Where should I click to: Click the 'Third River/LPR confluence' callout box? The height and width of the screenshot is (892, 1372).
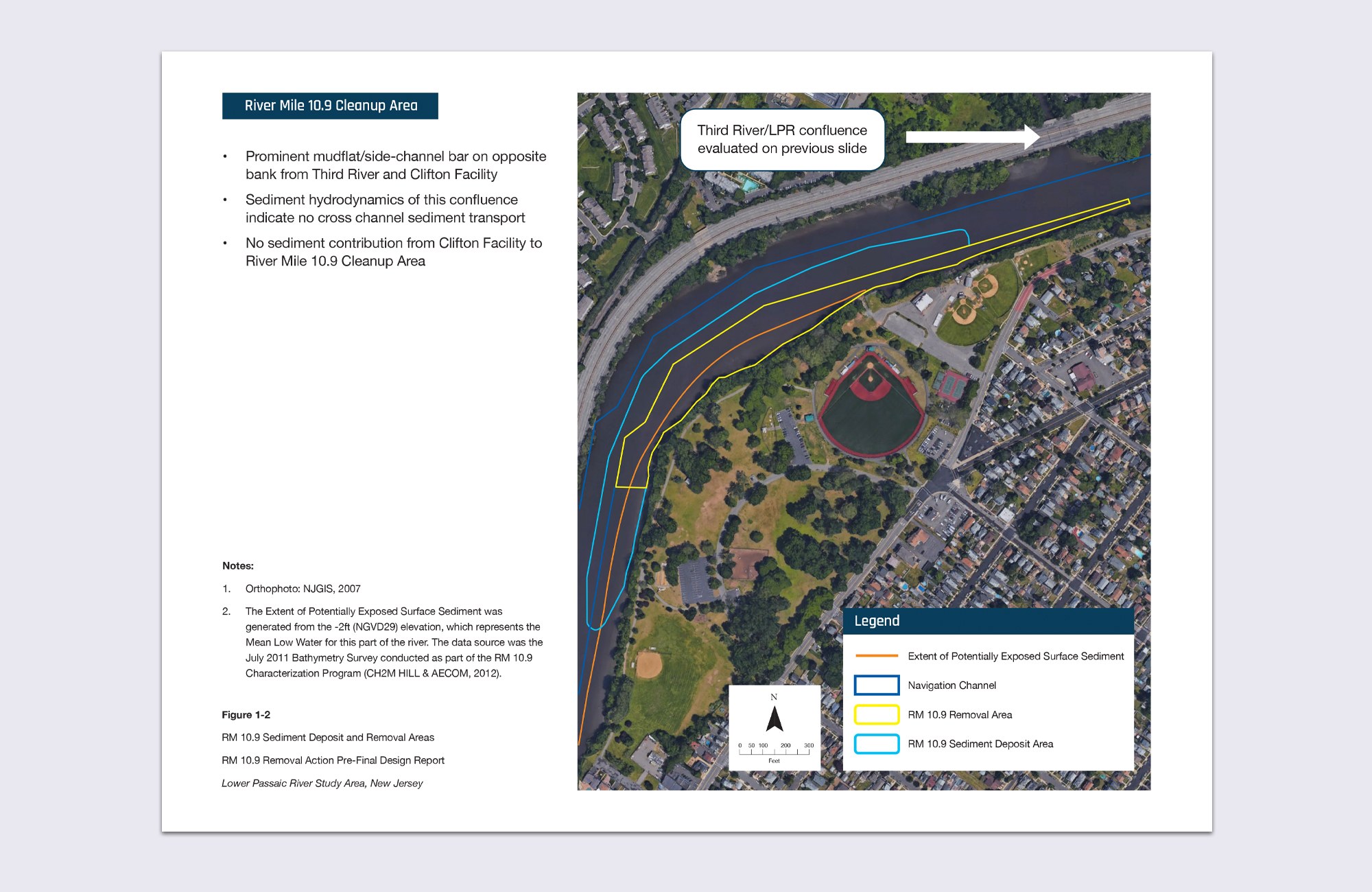(x=782, y=139)
